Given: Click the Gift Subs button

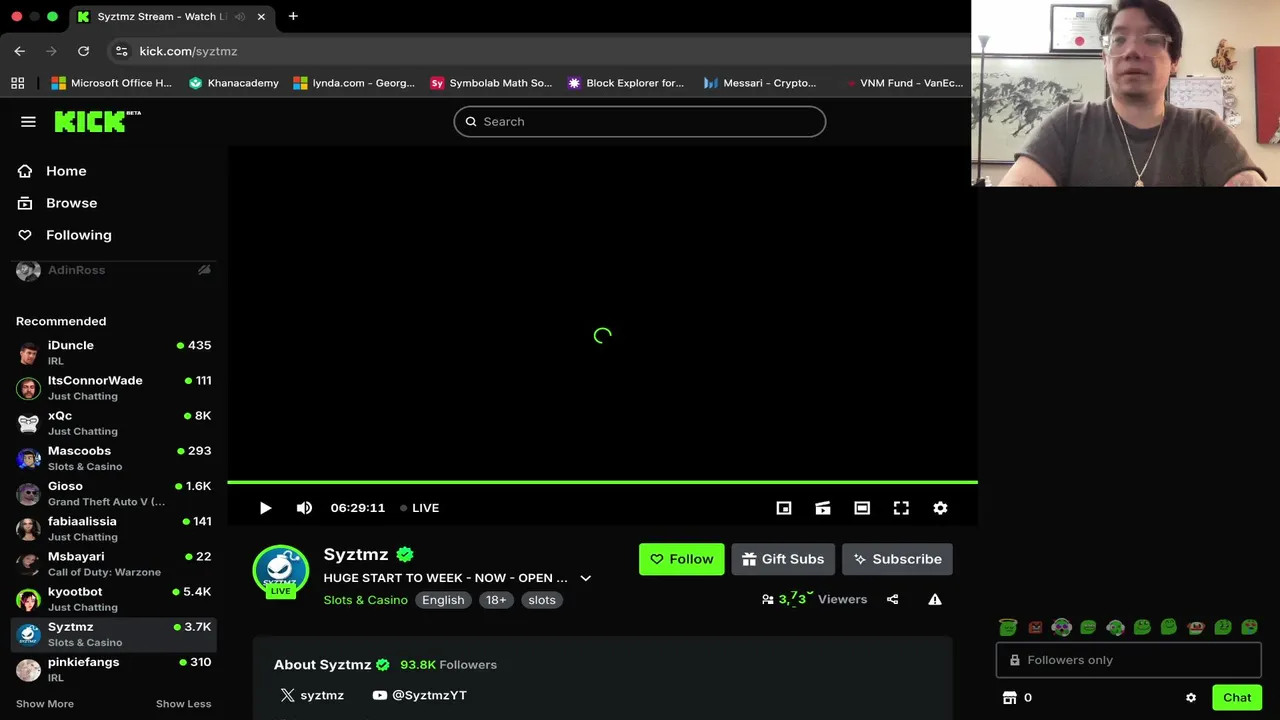Looking at the screenshot, I should pyautogui.click(x=783, y=559).
